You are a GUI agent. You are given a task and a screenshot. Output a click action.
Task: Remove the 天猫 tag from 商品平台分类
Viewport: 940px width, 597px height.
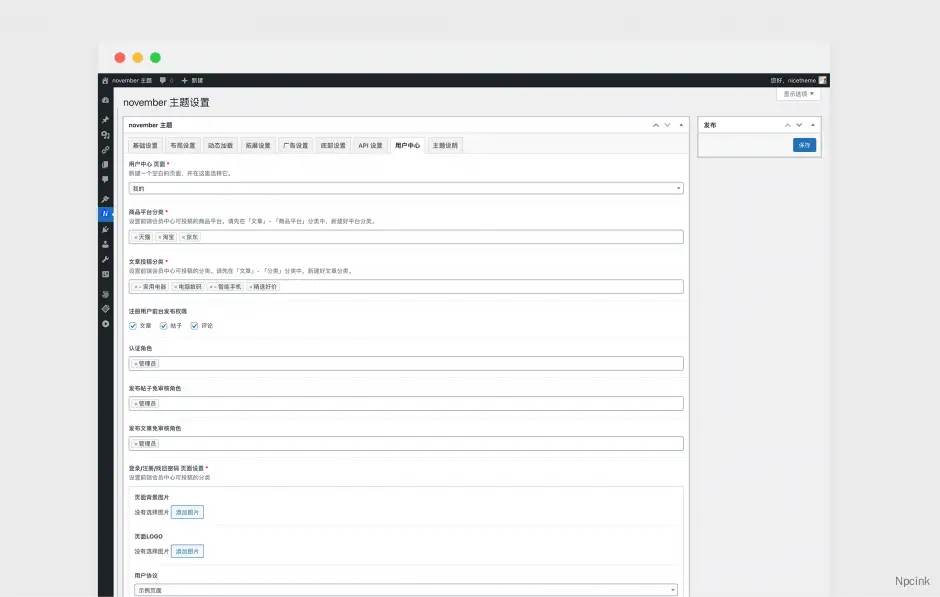coord(136,237)
